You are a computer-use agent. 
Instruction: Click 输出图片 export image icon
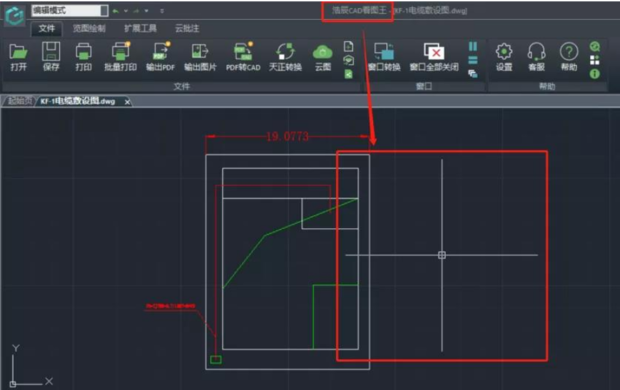click(x=200, y=57)
